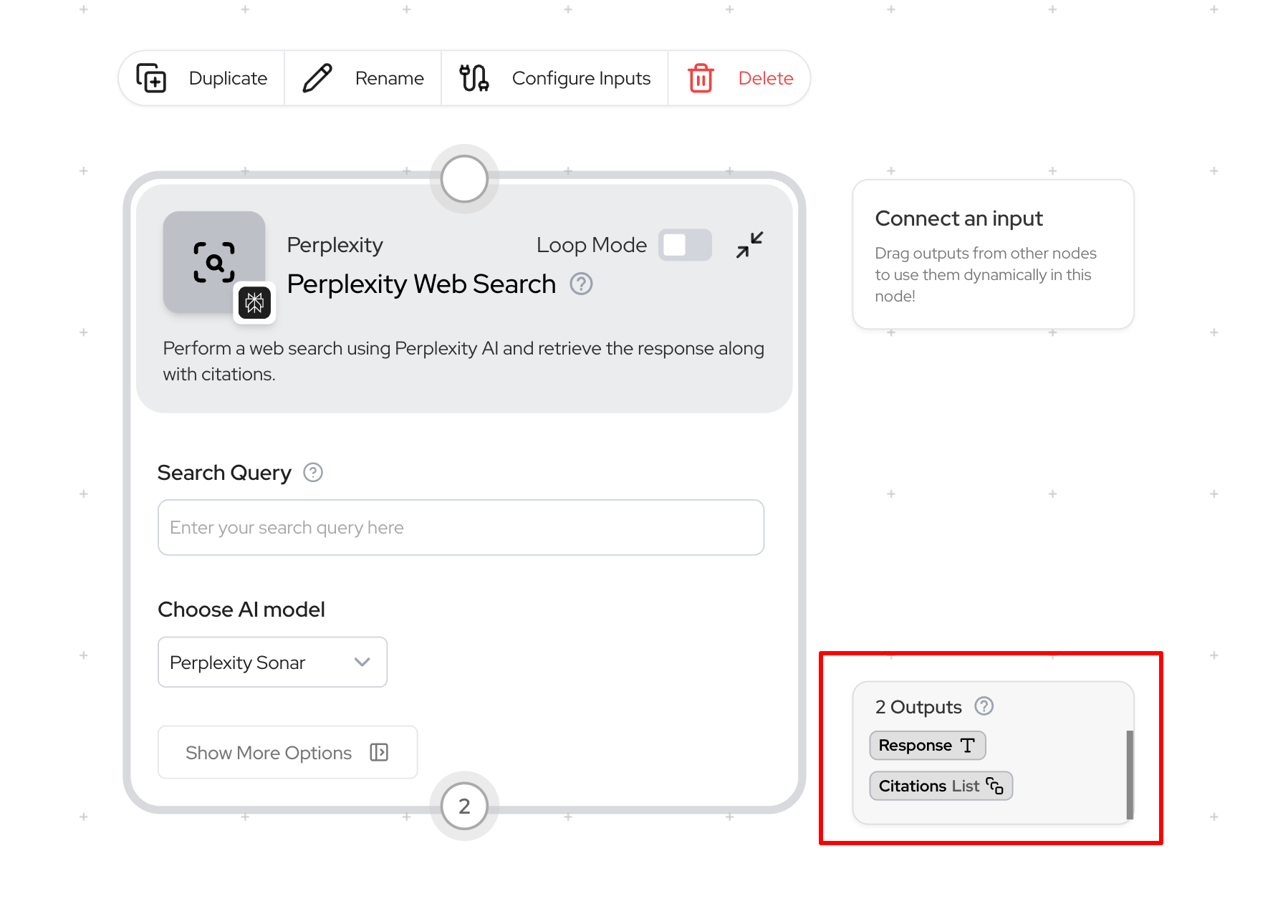This screenshot has width=1288, height=924.
Task: Focus the search query input field
Action: click(461, 527)
